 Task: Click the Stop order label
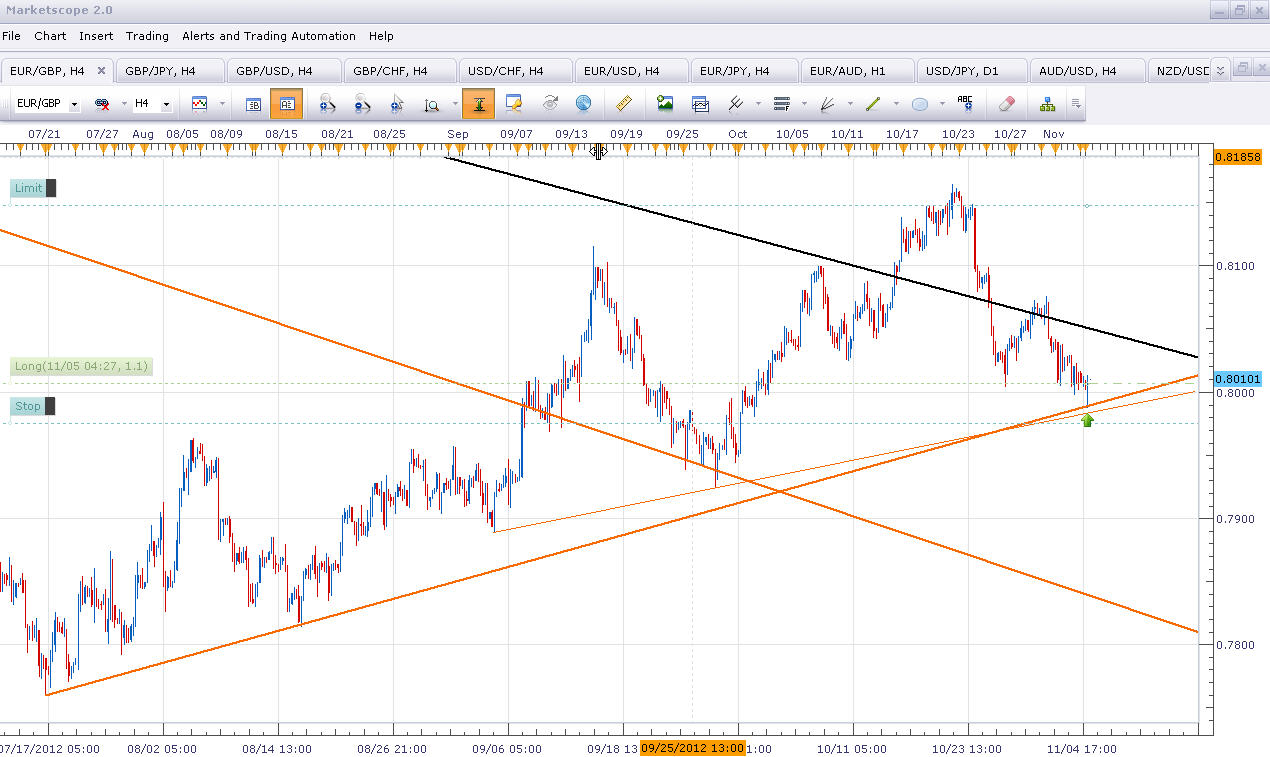[x=28, y=406]
